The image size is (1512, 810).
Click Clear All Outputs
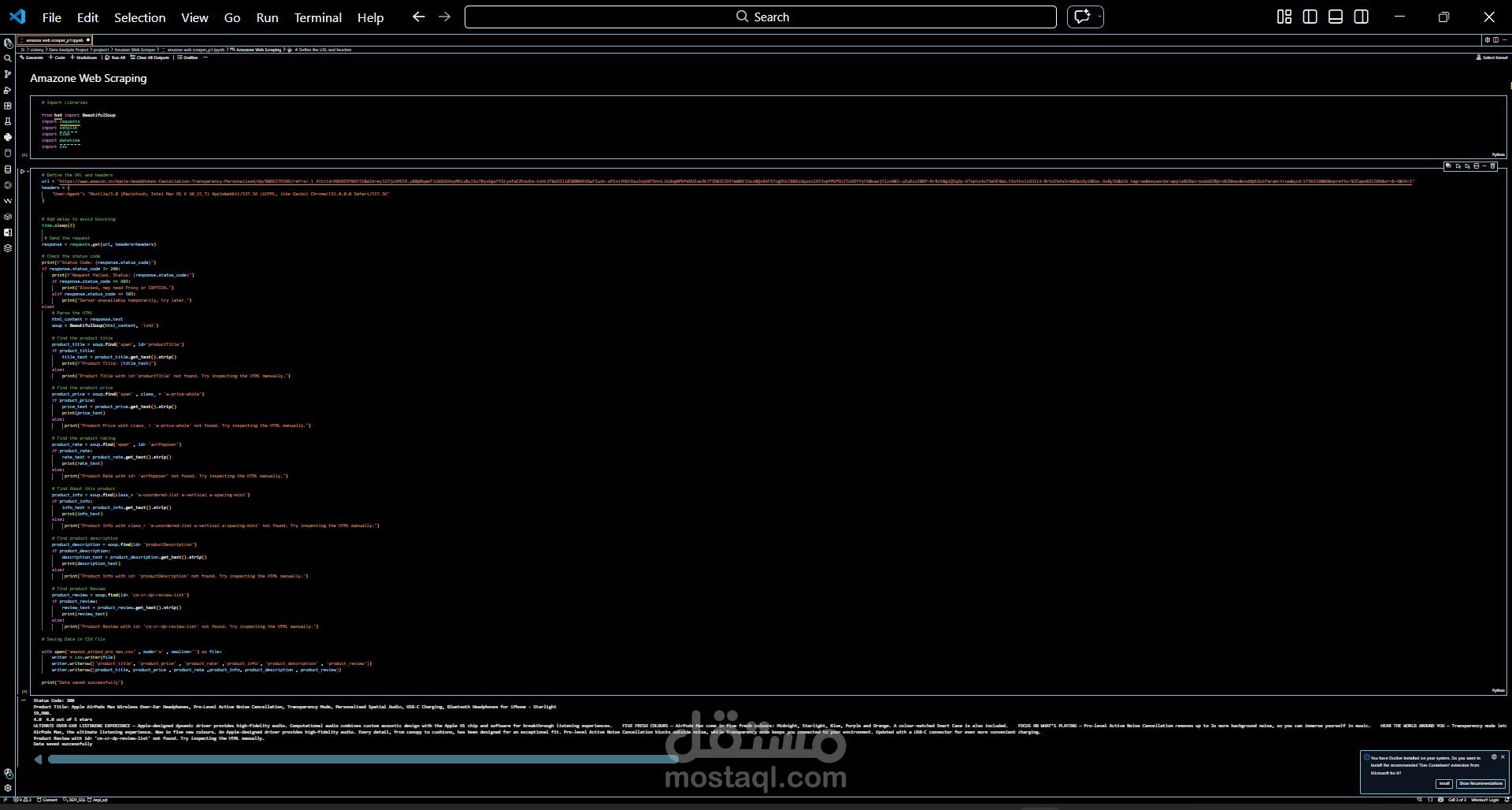click(x=150, y=58)
